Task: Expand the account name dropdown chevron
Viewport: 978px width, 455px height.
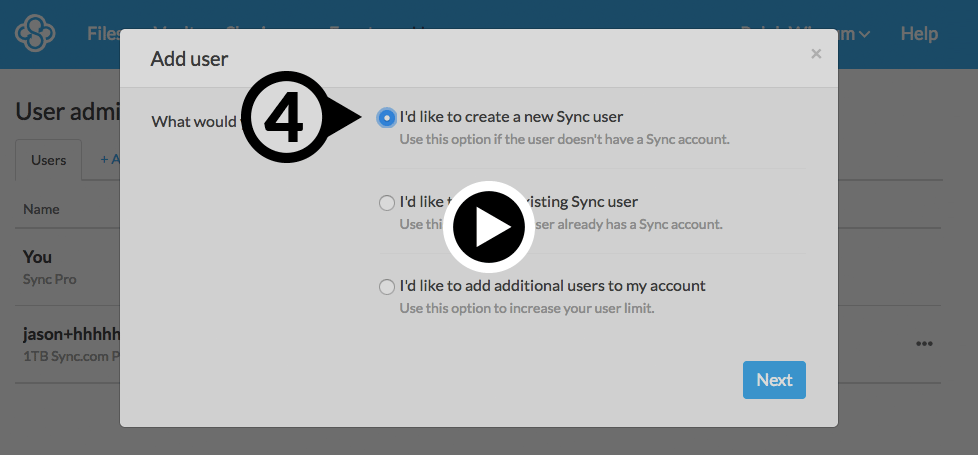Action: point(864,35)
